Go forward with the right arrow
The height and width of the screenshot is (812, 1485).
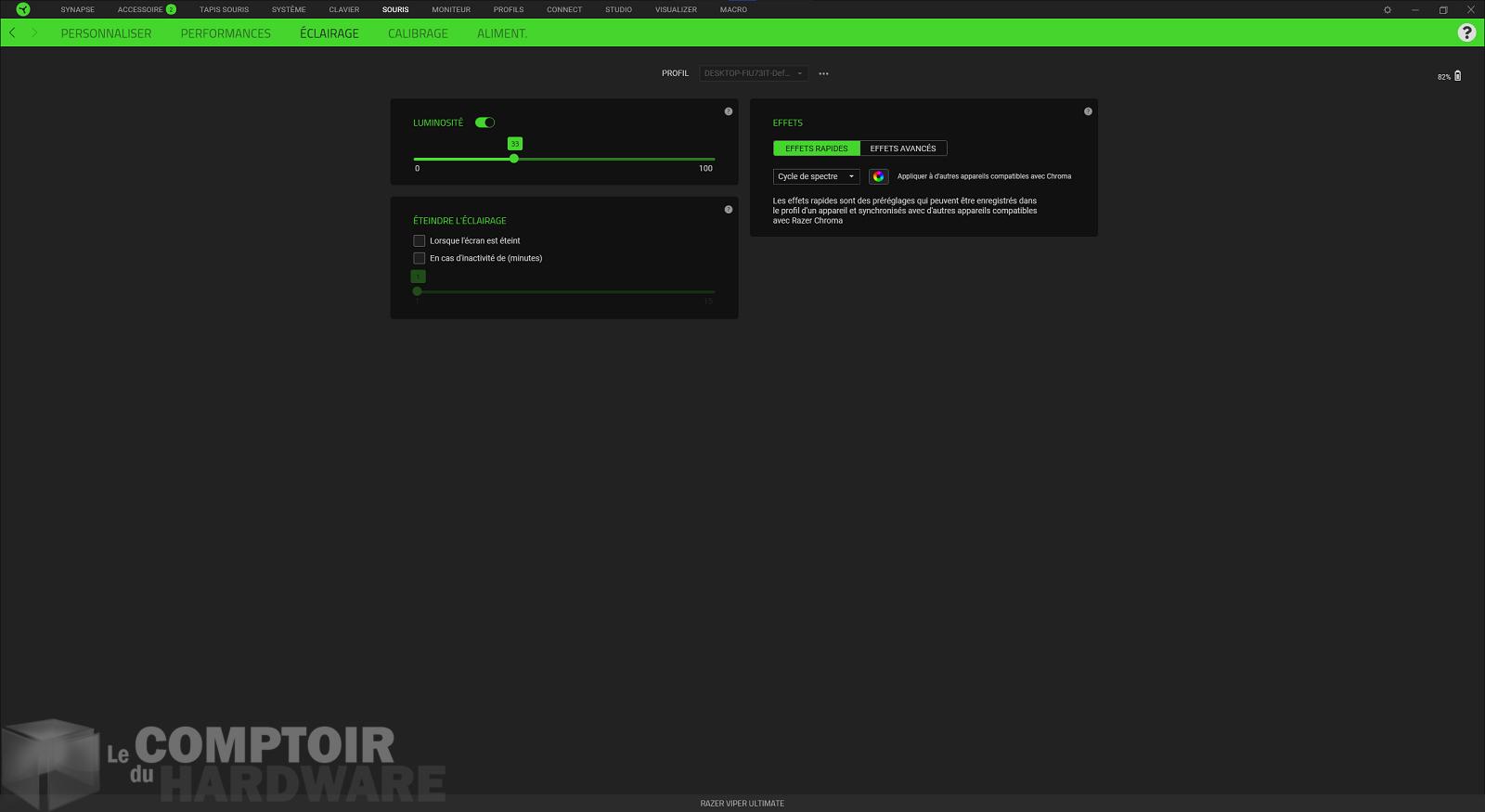pyautogui.click(x=34, y=32)
